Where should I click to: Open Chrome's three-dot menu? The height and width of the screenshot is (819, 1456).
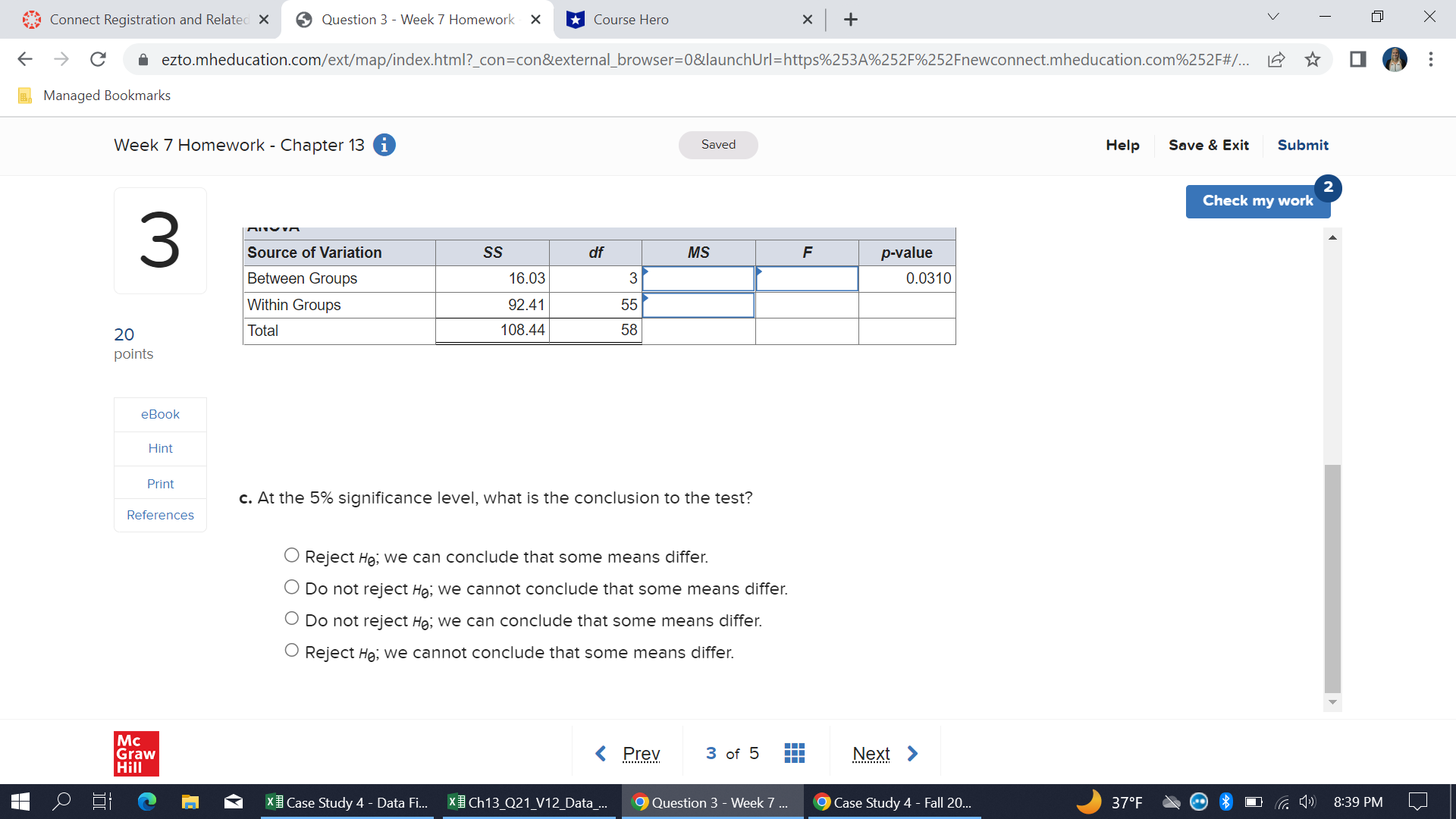(1432, 59)
